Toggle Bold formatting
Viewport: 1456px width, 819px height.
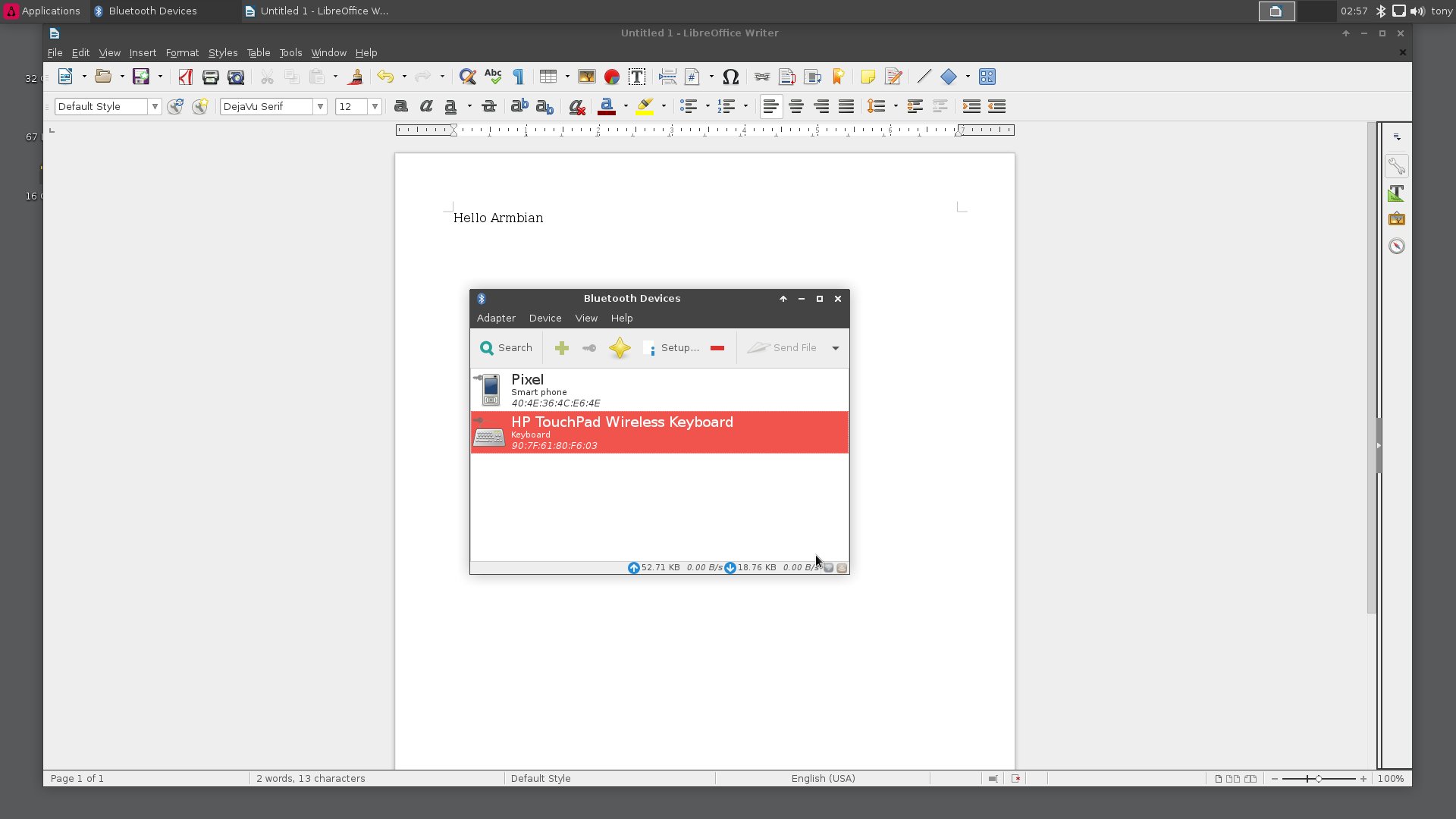pyautogui.click(x=401, y=107)
